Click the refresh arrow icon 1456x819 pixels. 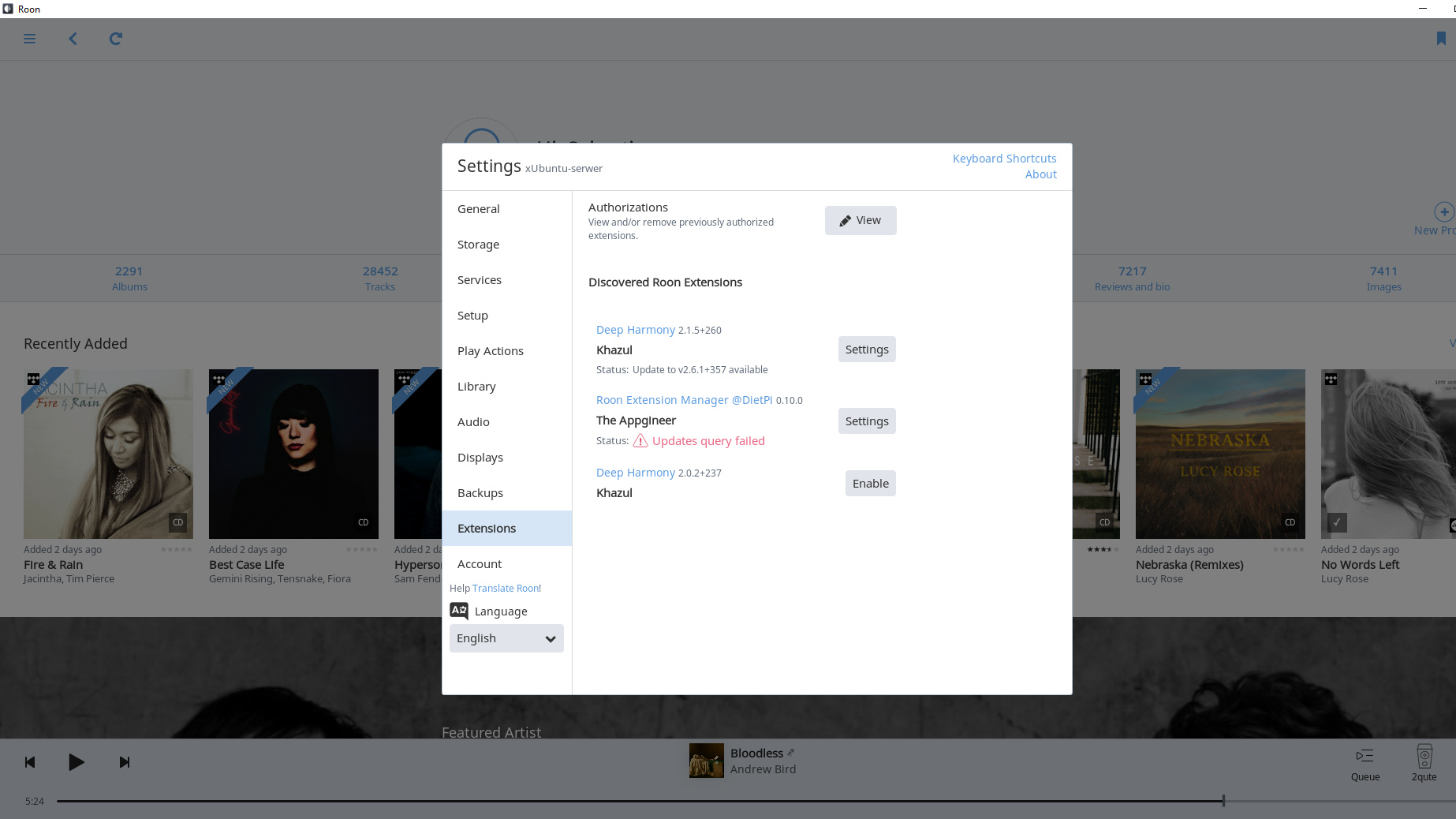click(x=115, y=39)
